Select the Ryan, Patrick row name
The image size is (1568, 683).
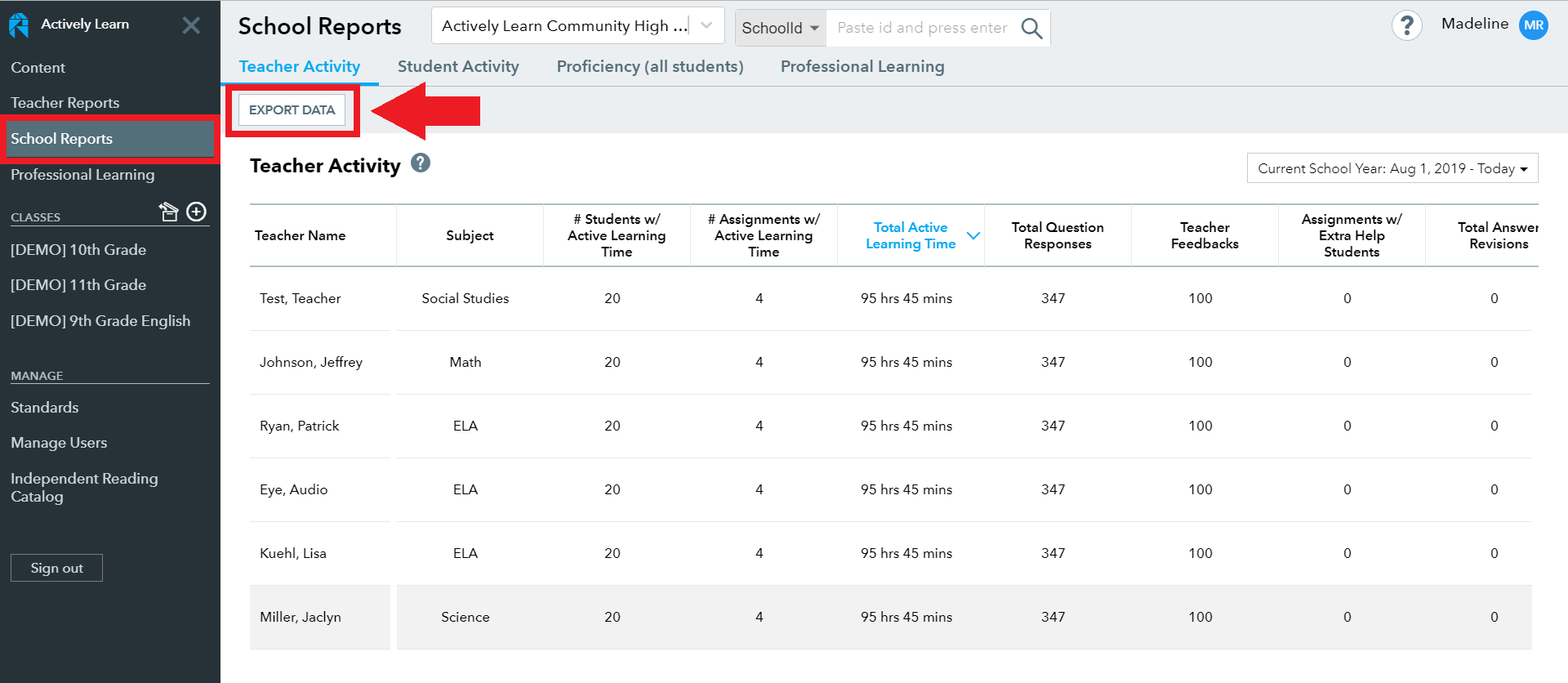(x=299, y=426)
